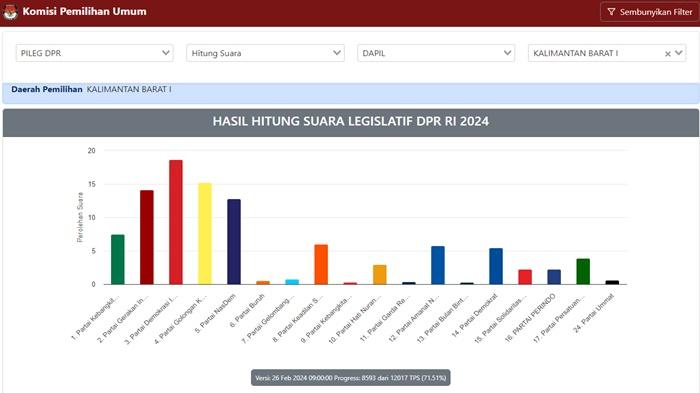700x393 pixels.
Task: Click the black Partai Ummat bar
Action: pyautogui.click(x=612, y=282)
